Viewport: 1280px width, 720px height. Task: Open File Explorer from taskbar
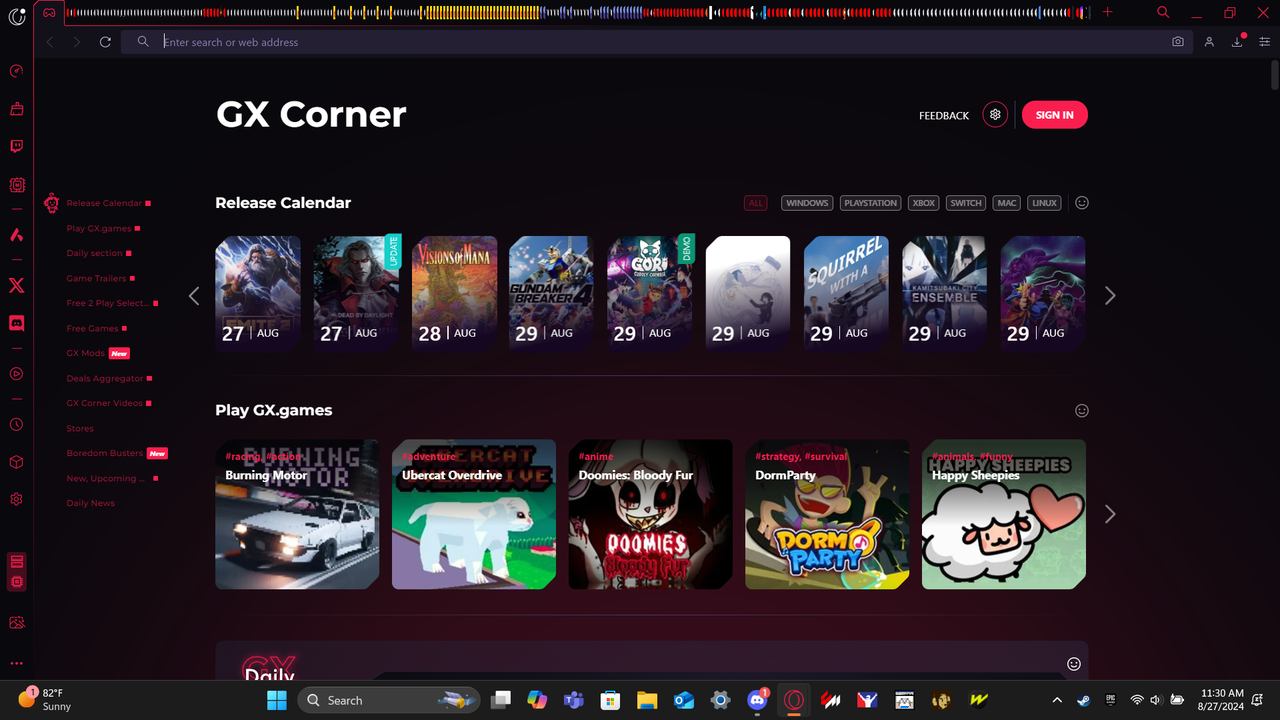coord(647,700)
